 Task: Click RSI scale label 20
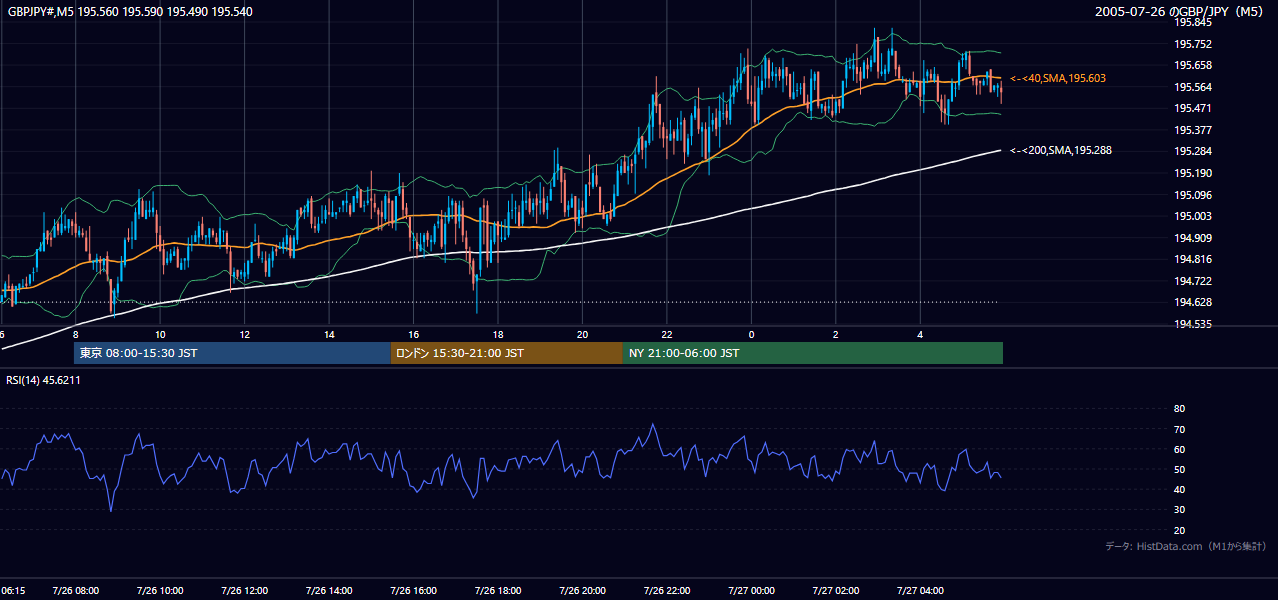pos(1179,530)
